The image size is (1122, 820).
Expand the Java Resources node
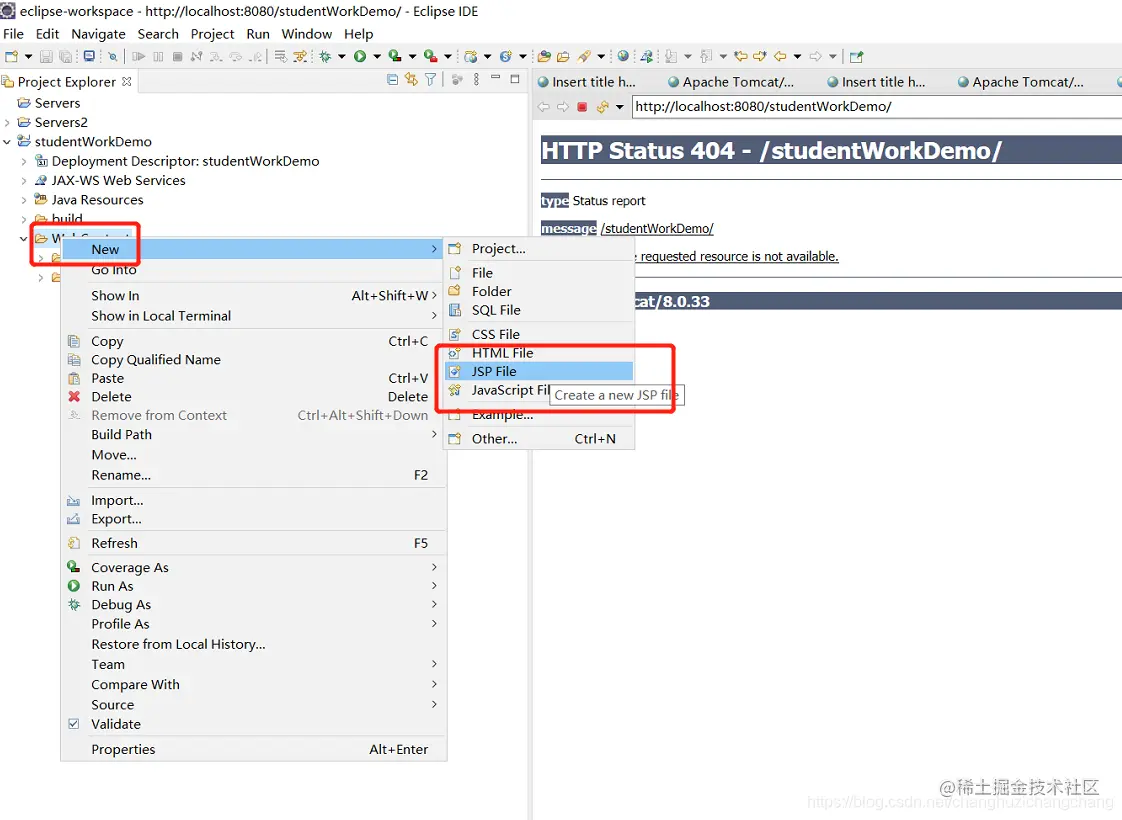tap(24, 200)
